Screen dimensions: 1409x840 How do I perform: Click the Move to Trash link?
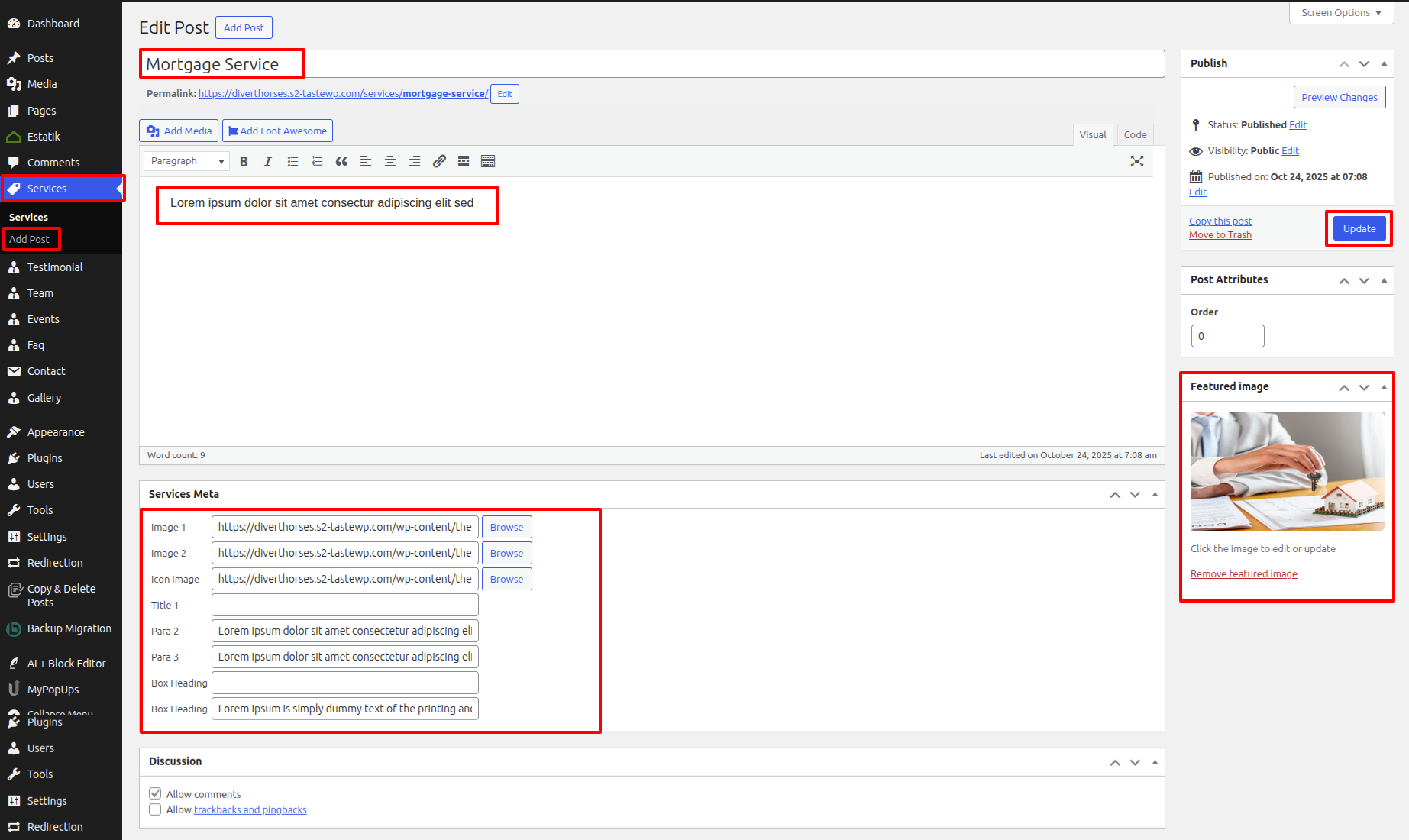coord(1220,235)
